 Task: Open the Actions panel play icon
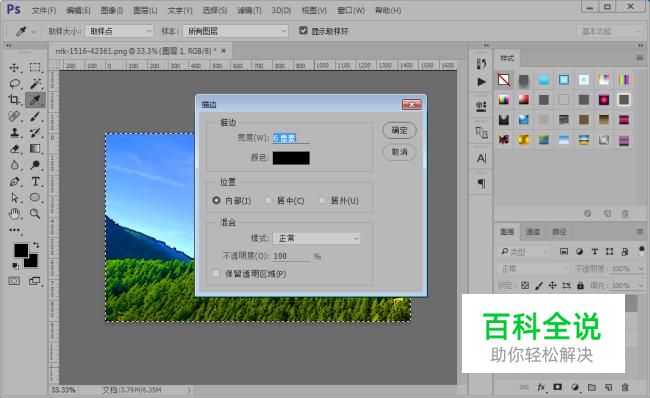481,82
